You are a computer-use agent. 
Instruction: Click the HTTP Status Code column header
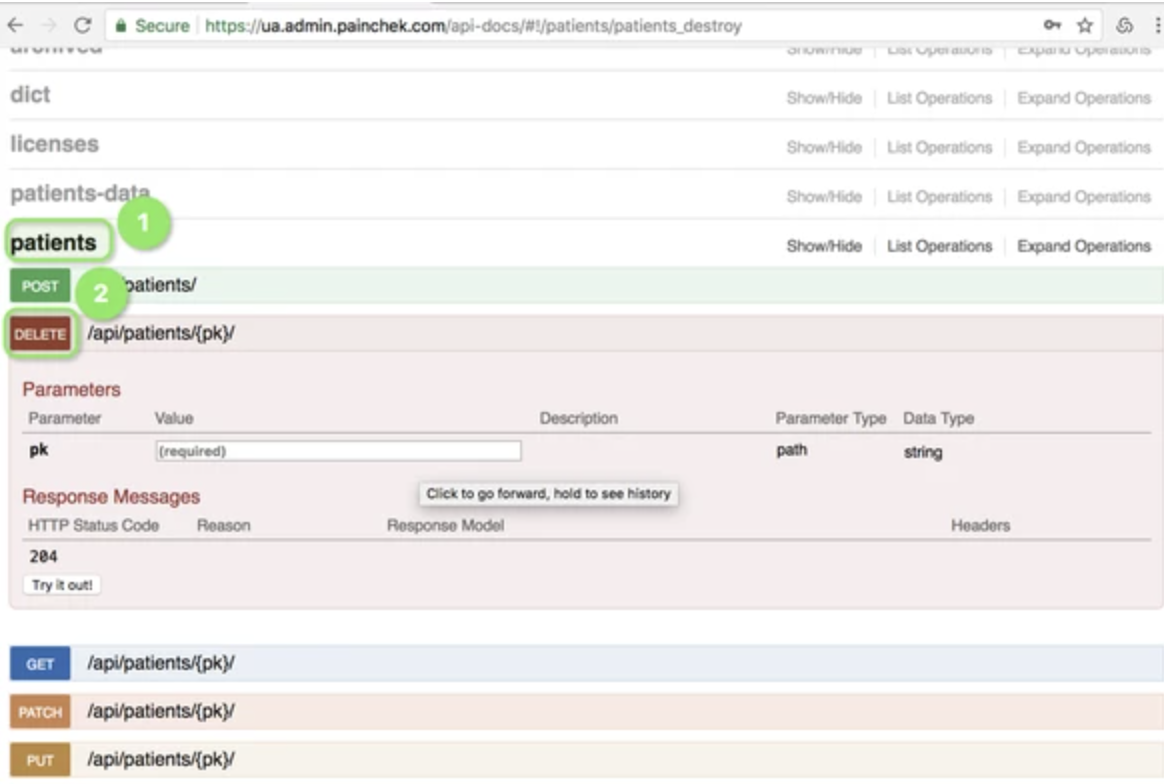click(94, 526)
